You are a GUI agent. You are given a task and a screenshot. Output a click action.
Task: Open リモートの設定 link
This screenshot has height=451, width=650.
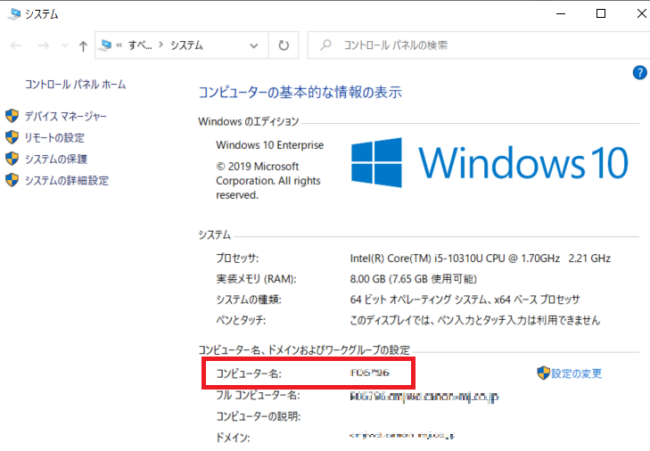click(x=54, y=138)
